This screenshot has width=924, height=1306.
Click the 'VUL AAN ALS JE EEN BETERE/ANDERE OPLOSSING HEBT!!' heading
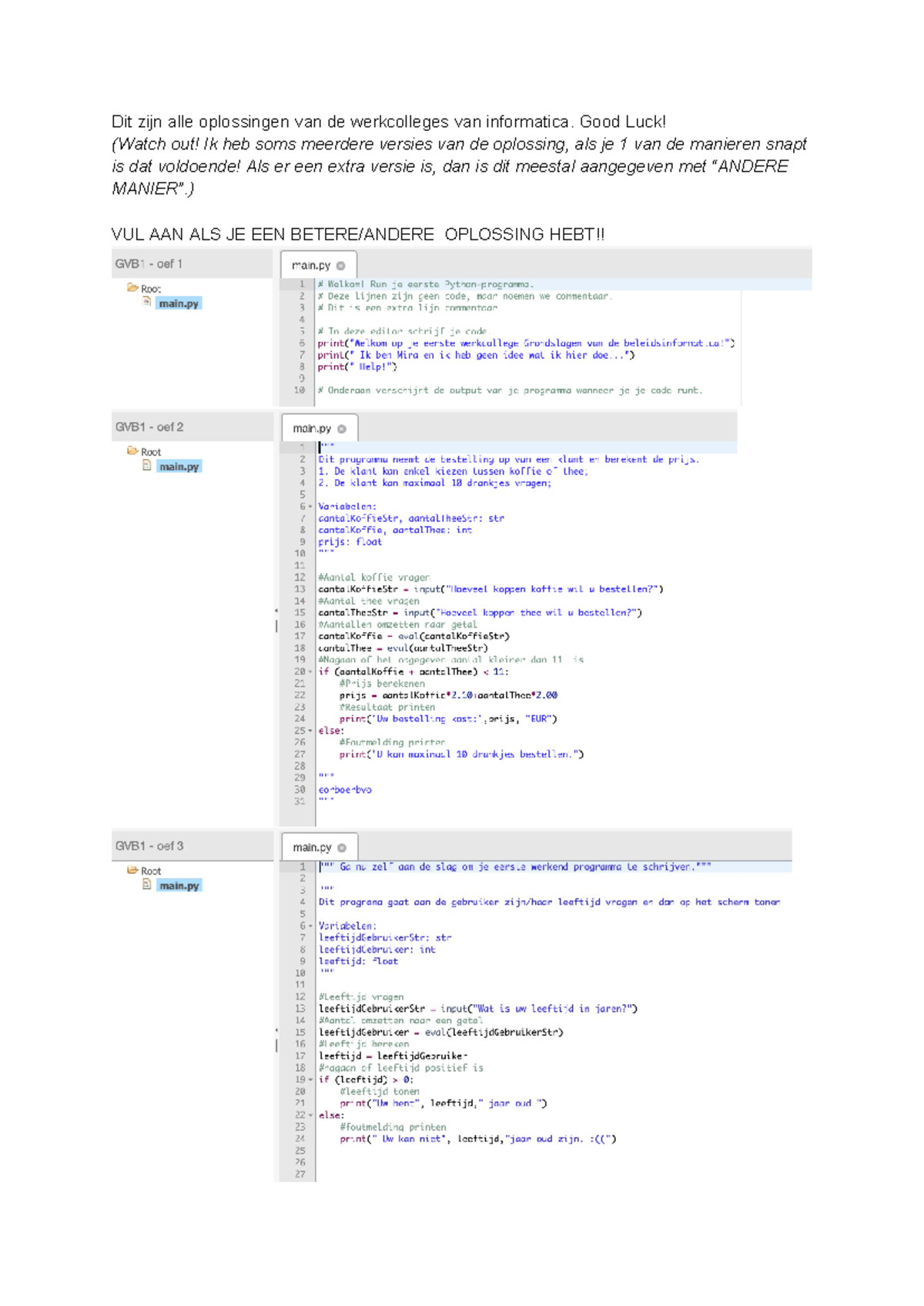pyautogui.click(x=358, y=235)
